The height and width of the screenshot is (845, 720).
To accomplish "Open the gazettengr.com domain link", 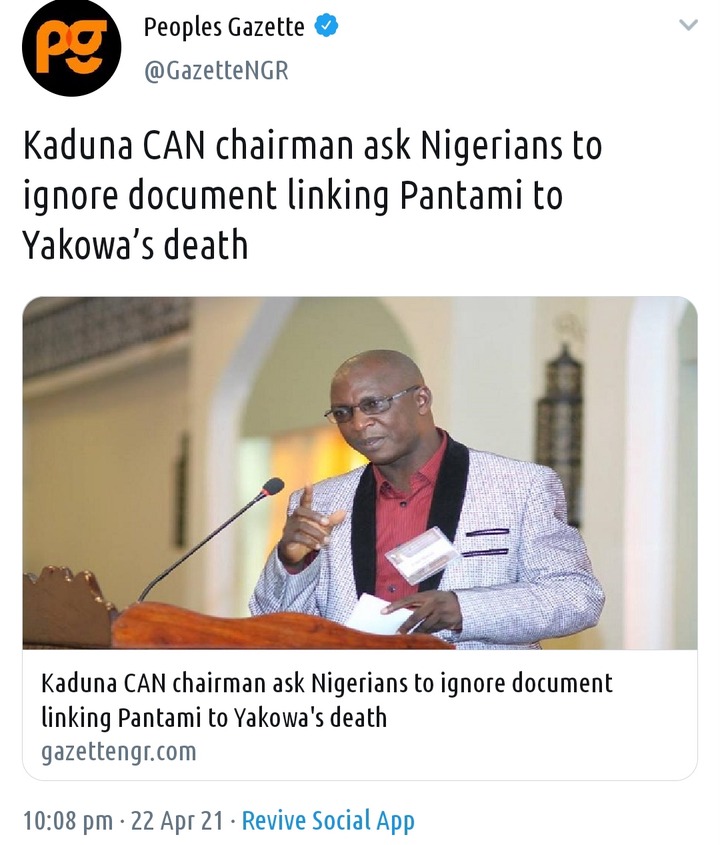I will [x=119, y=751].
